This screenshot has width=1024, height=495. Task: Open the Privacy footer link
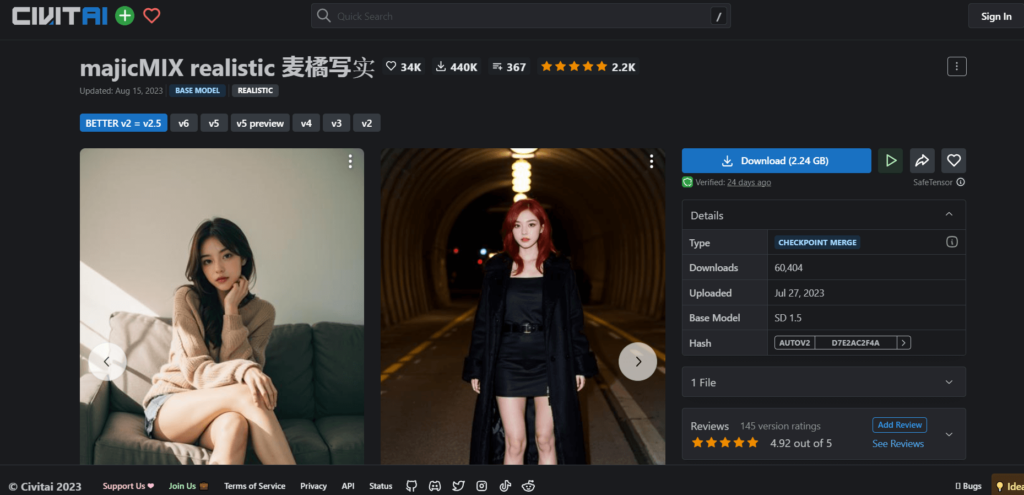(313, 486)
